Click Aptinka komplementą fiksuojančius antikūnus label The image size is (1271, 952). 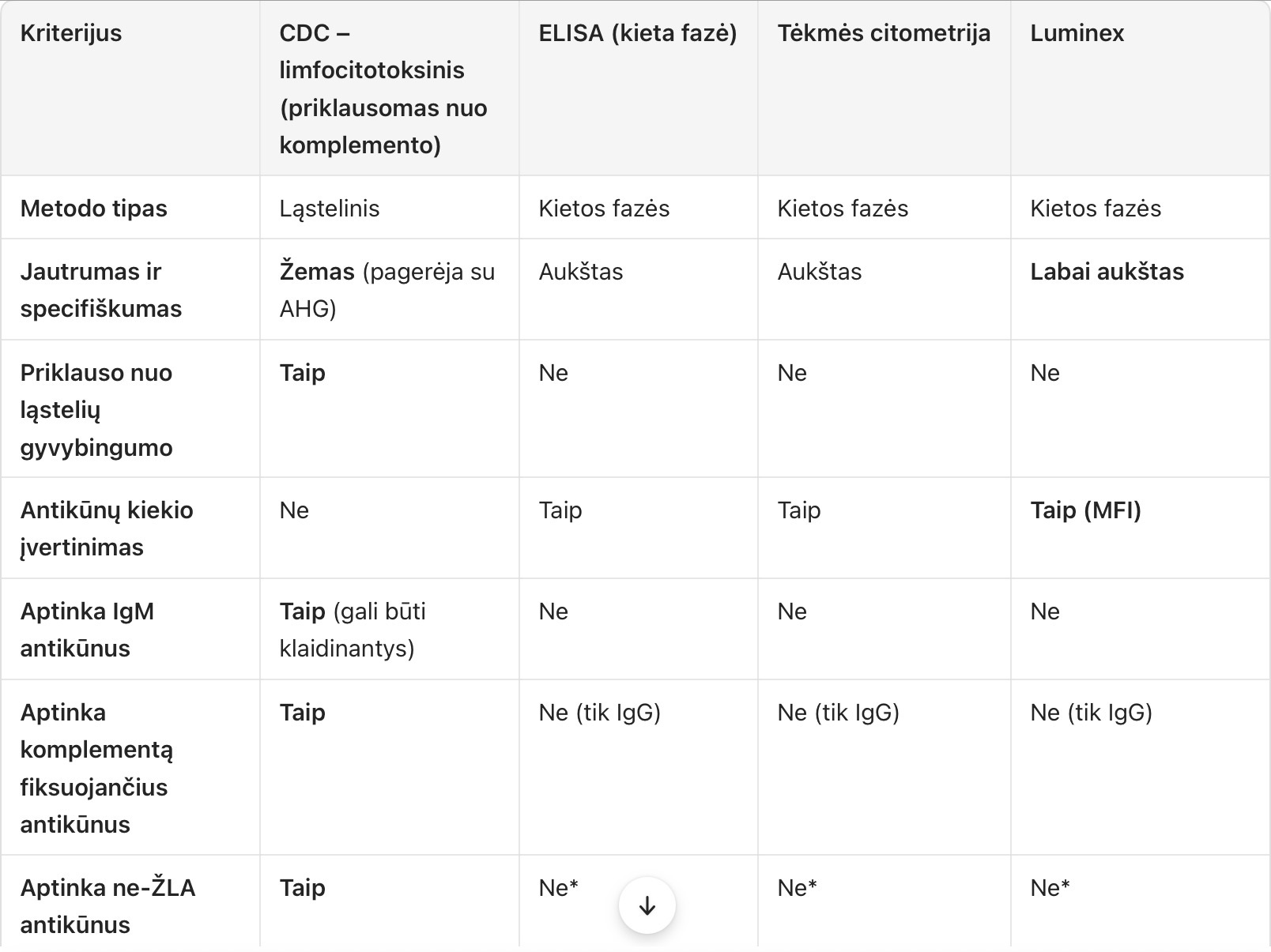click(x=96, y=768)
